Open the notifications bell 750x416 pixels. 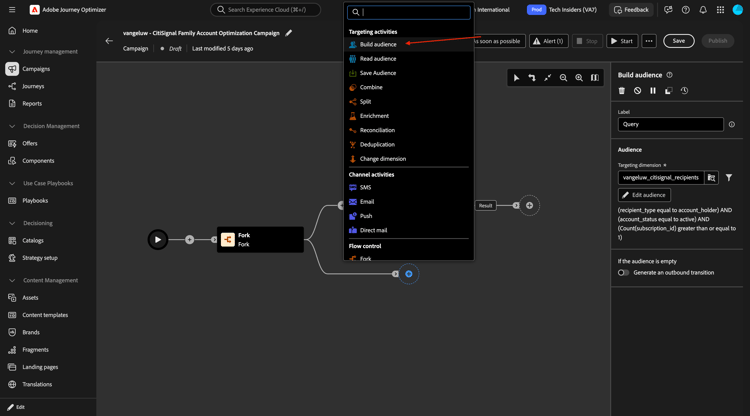703,10
